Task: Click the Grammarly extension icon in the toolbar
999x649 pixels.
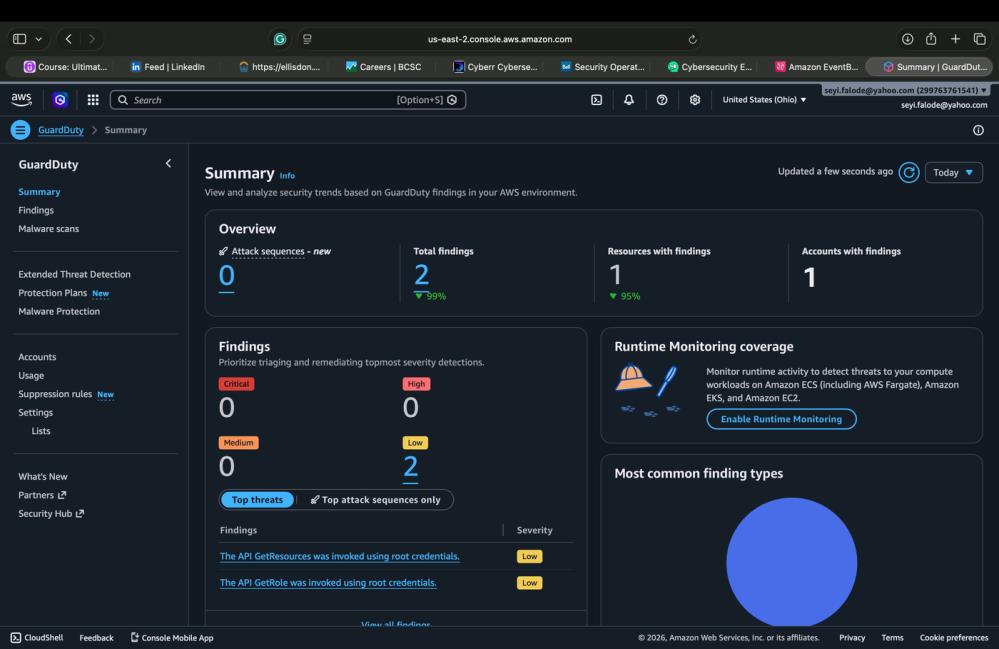Action: click(x=280, y=39)
